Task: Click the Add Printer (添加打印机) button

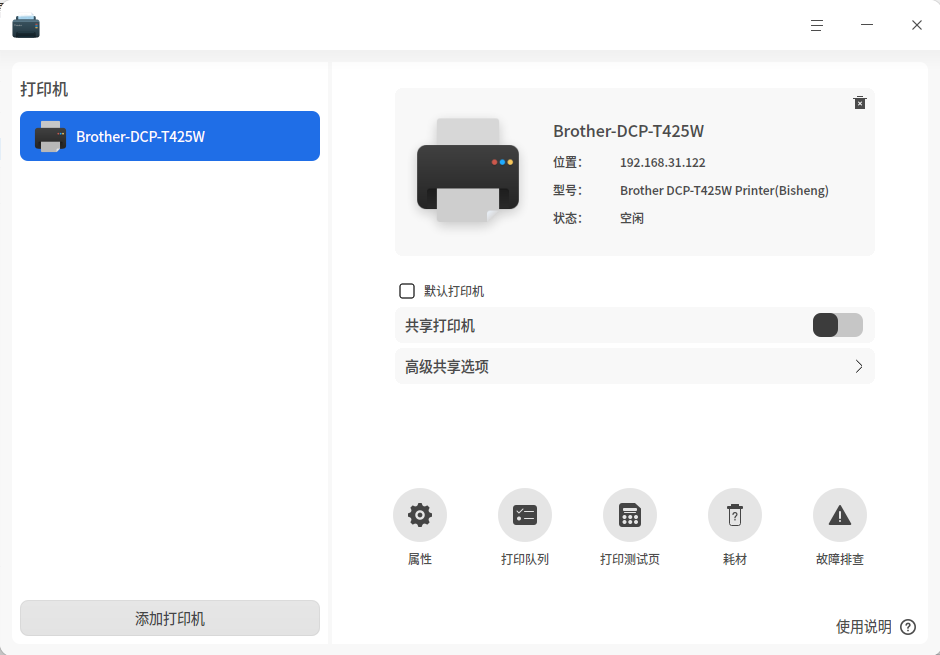Action: pyautogui.click(x=170, y=618)
